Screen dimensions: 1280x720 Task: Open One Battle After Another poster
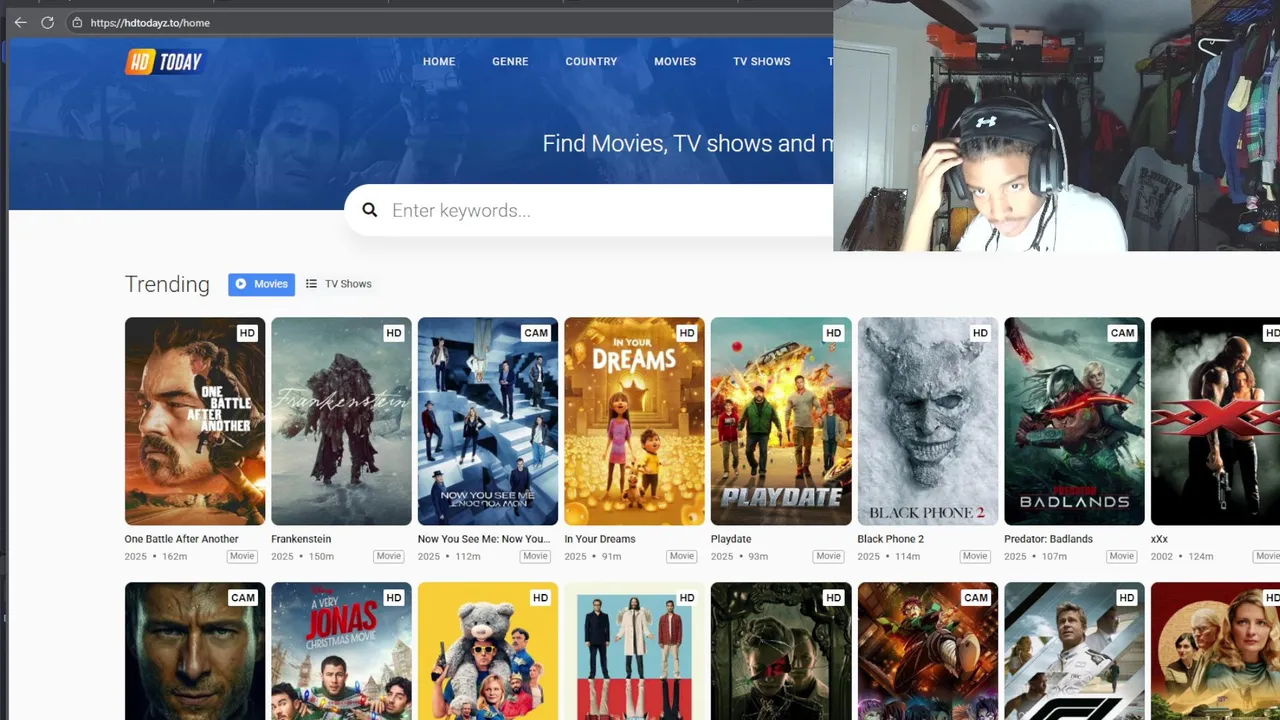[195, 421]
